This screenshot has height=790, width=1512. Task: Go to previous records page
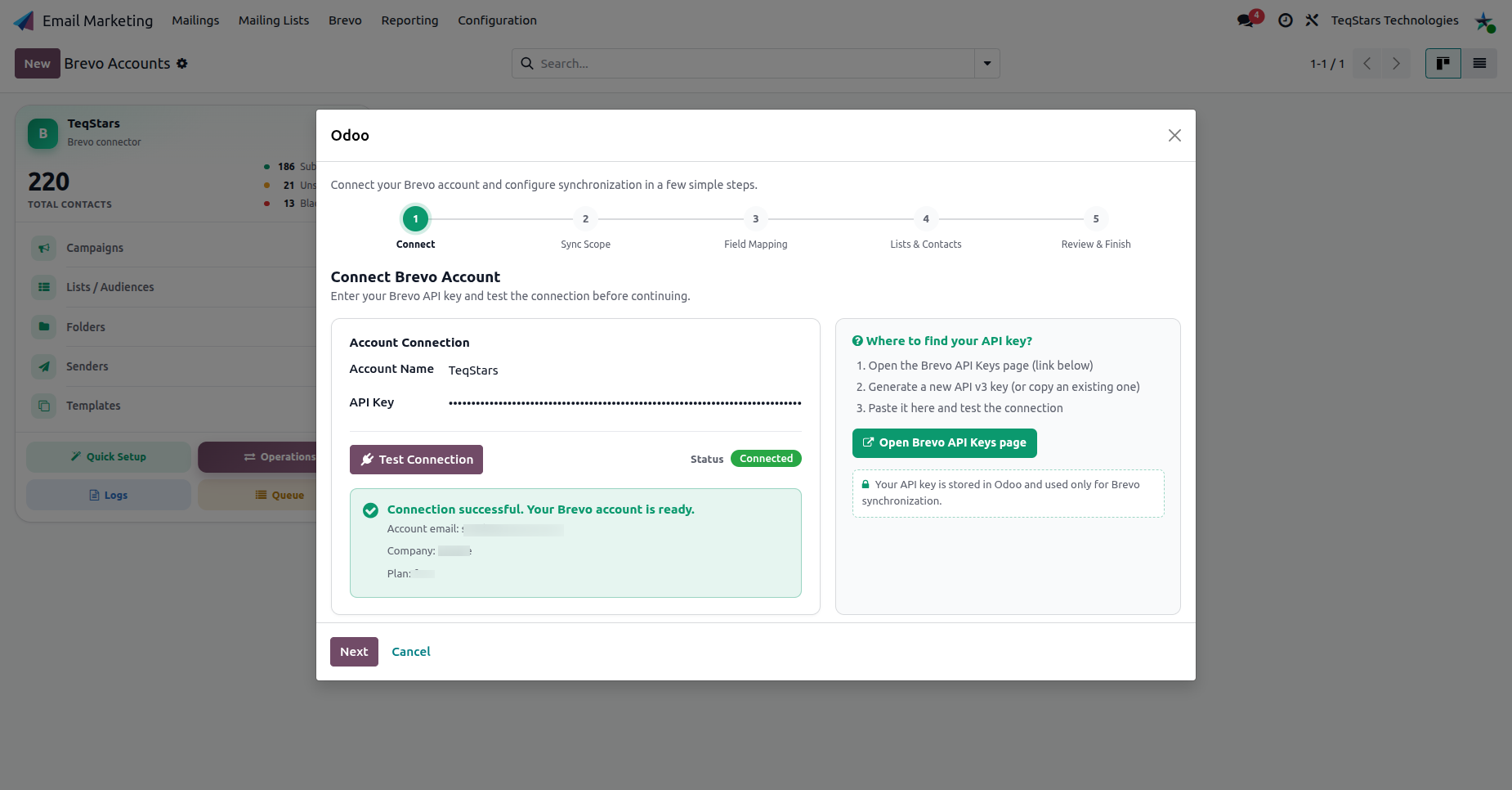[1367, 64]
